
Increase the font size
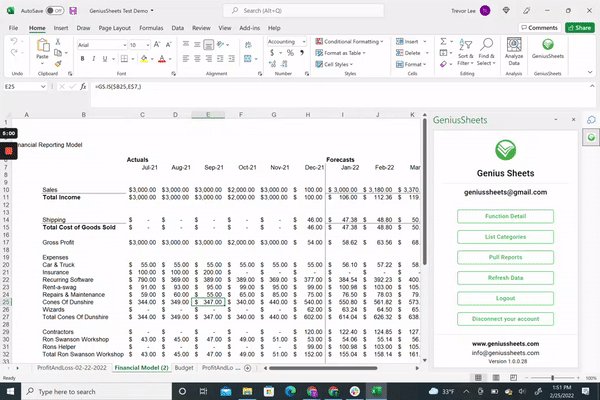[x=157, y=45]
